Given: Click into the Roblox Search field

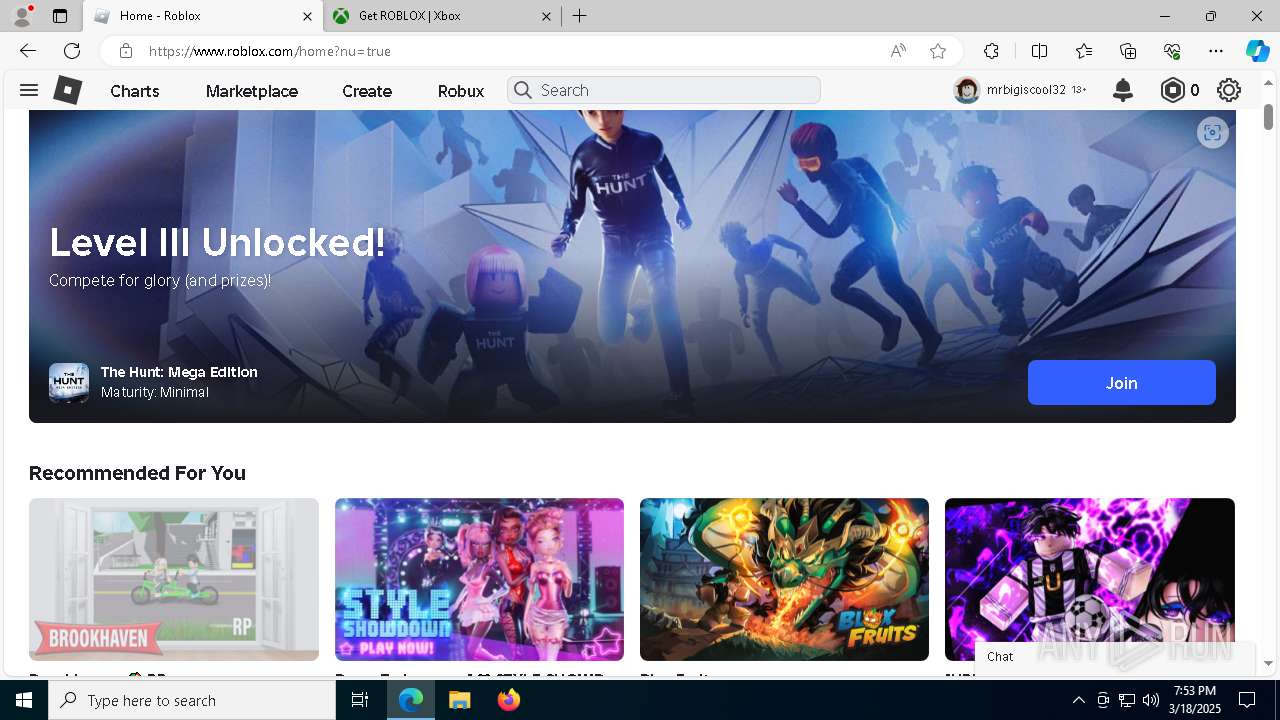Looking at the screenshot, I should pos(664,90).
